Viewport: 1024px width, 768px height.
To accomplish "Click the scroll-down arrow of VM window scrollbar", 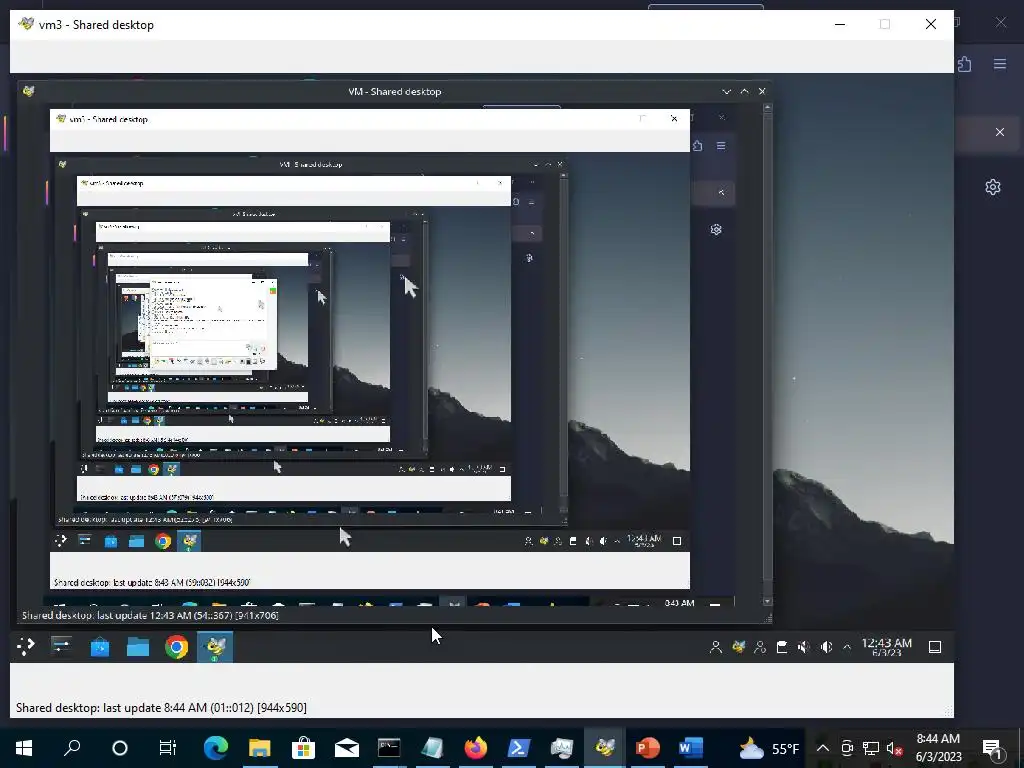I will click(767, 601).
